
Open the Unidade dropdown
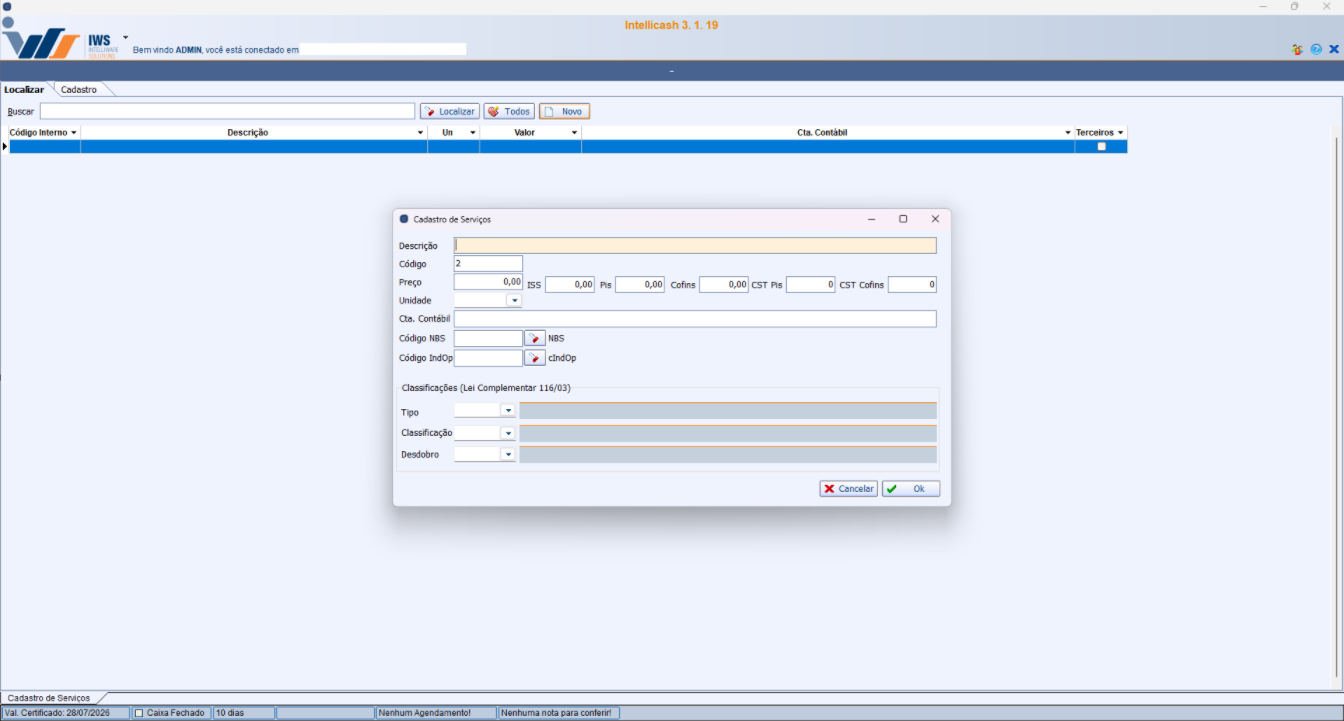coord(514,301)
